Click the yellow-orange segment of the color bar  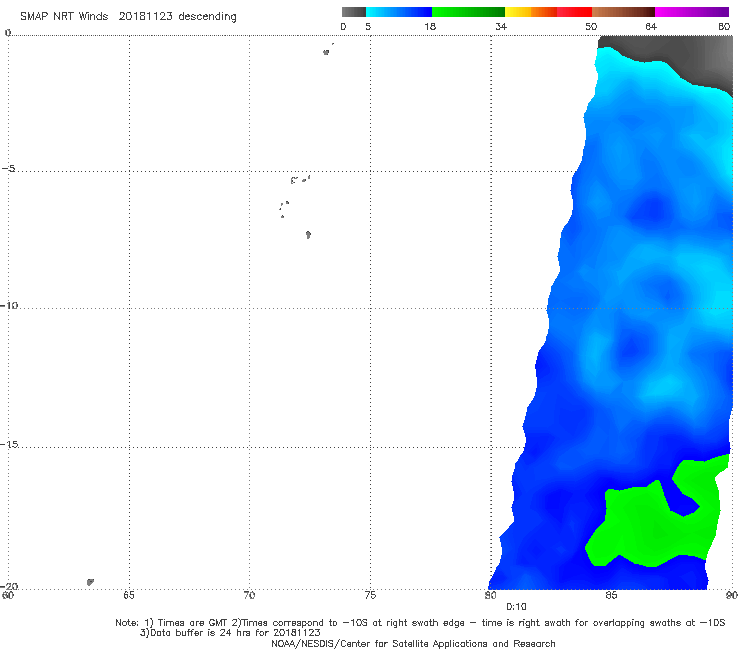coord(531,12)
